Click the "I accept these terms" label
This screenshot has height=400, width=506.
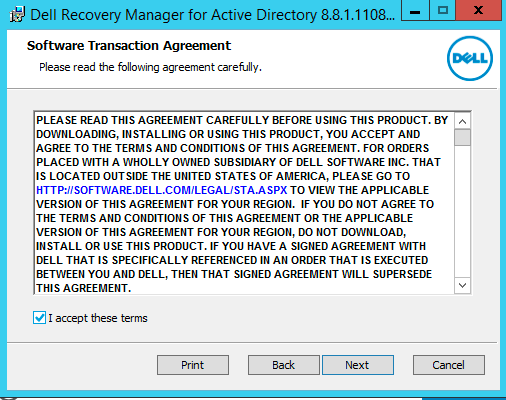click(98, 318)
